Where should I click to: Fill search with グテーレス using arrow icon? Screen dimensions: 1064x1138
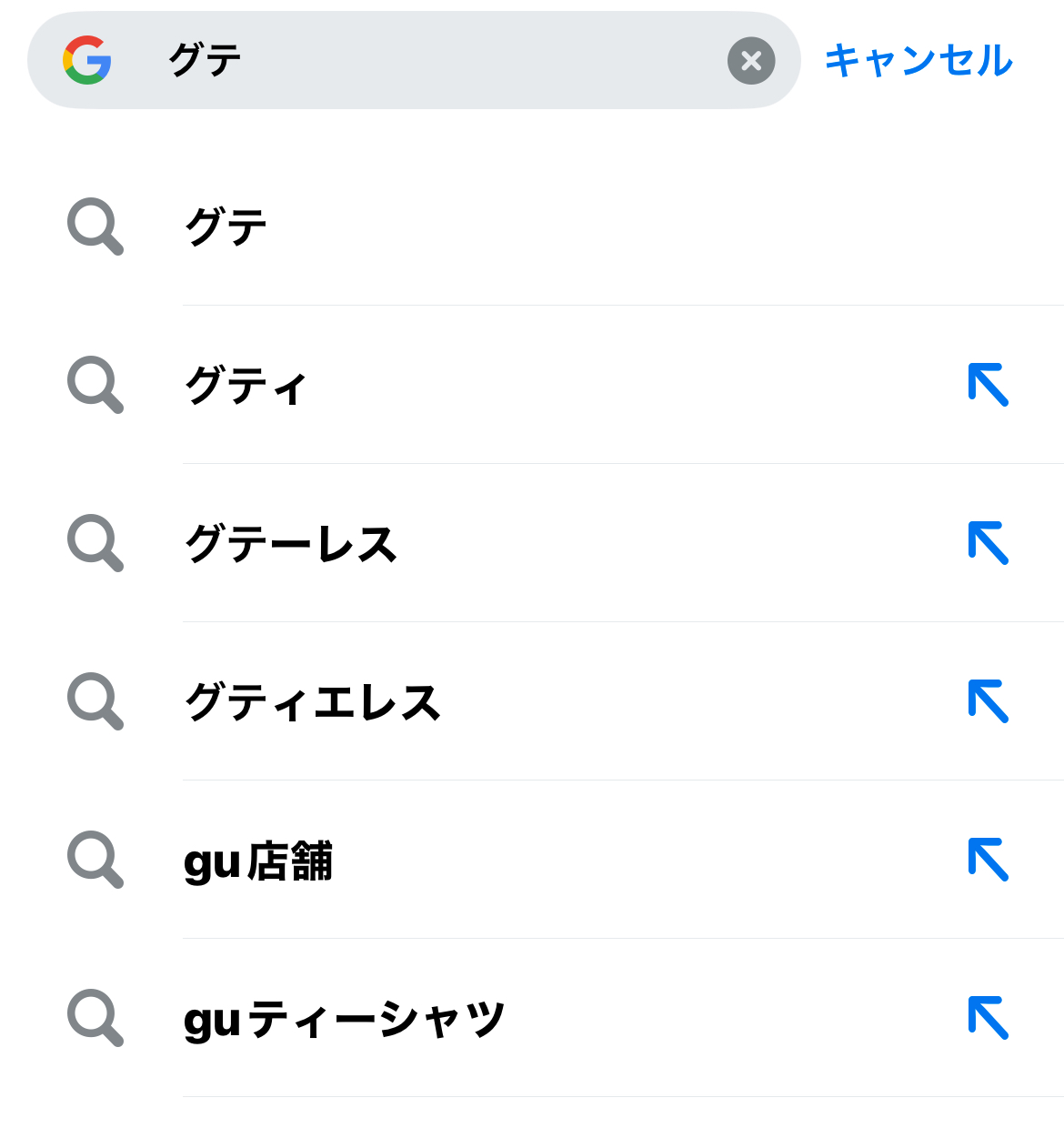point(989,542)
